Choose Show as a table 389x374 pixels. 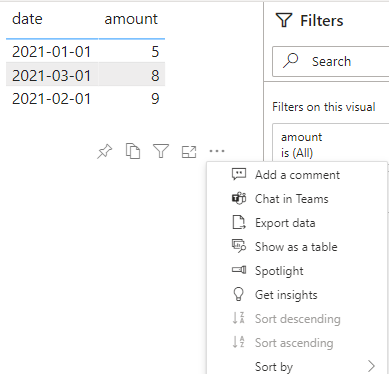click(x=297, y=247)
